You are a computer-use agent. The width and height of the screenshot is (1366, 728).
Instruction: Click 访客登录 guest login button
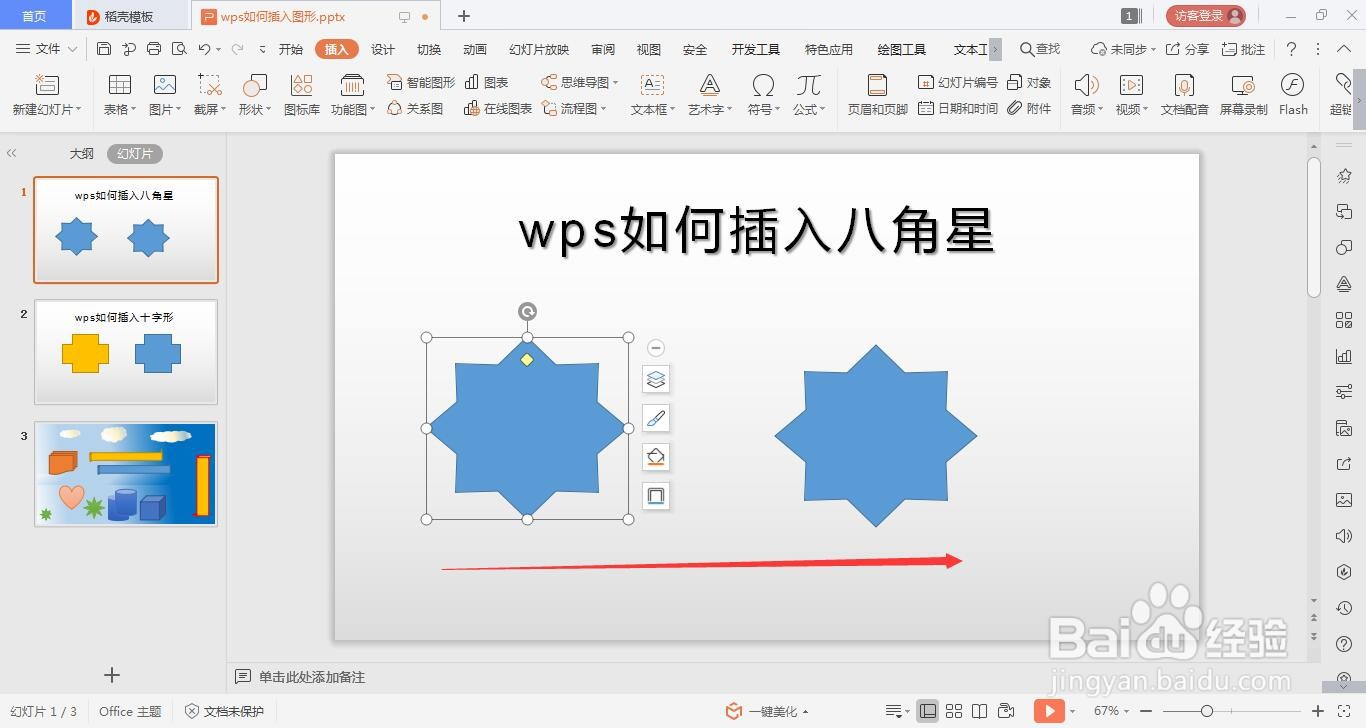tap(1206, 16)
